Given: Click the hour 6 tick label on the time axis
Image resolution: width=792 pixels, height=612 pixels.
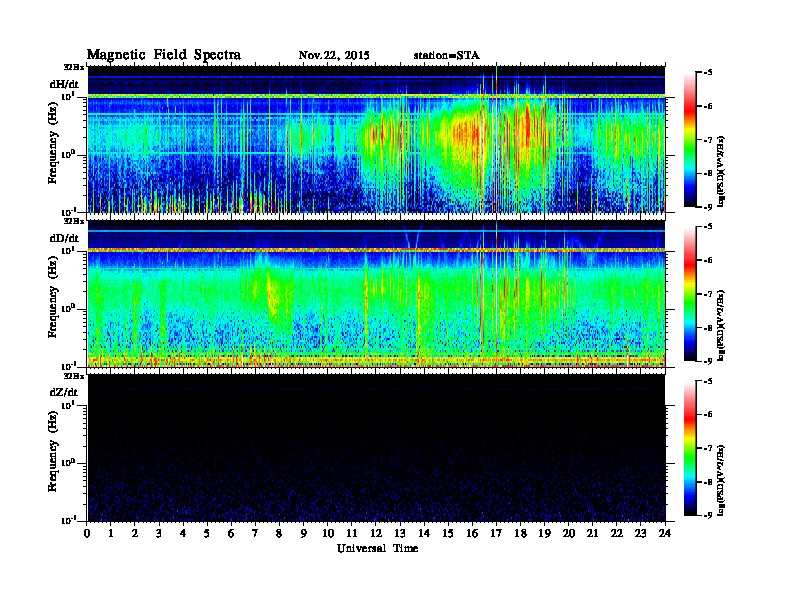Looking at the screenshot, I should click(x=231, y=533).
